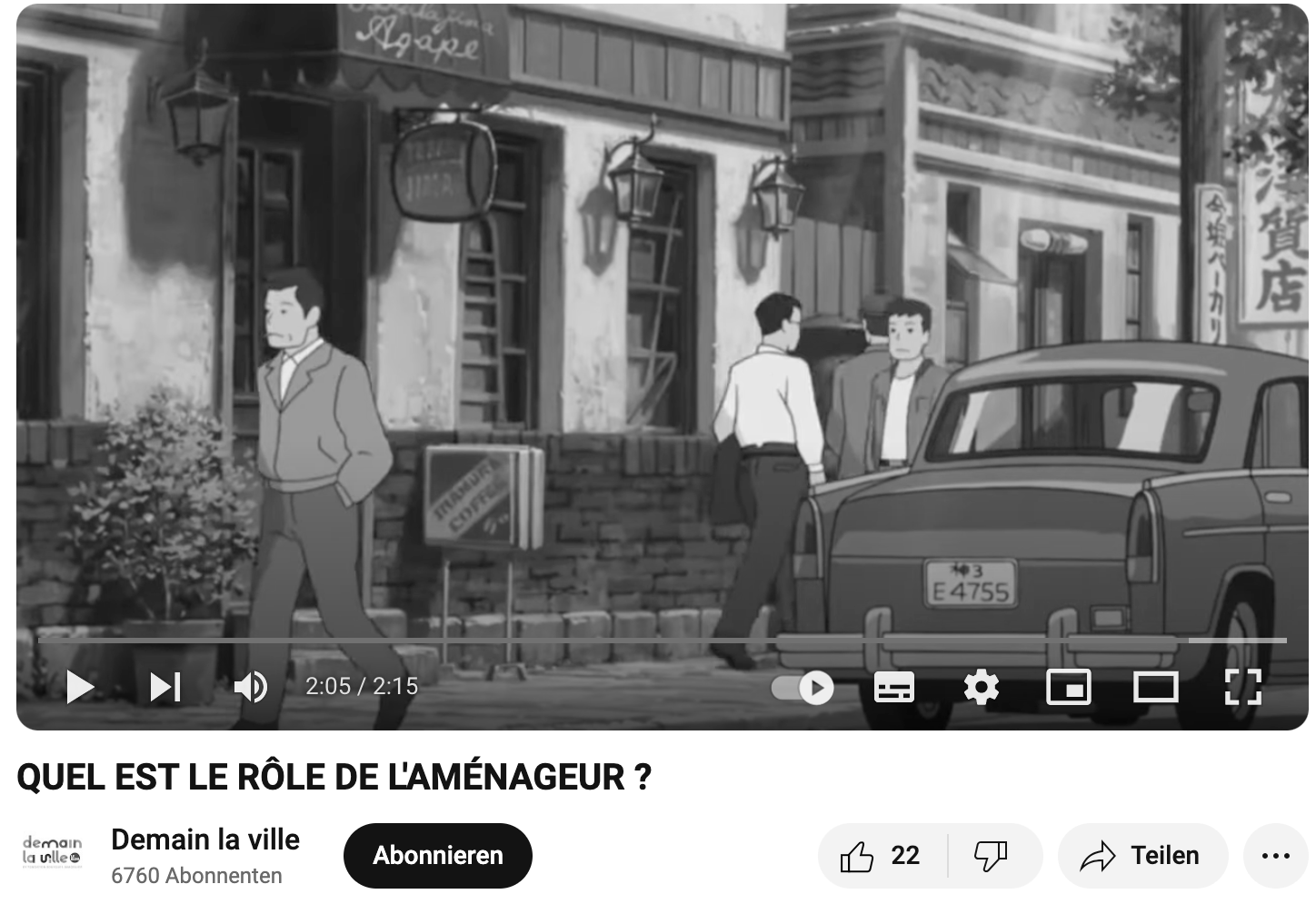The height and width of the screenshot is (914, 1316).
Task: Enter fullscreen mode
Action: coord(1242,688)
